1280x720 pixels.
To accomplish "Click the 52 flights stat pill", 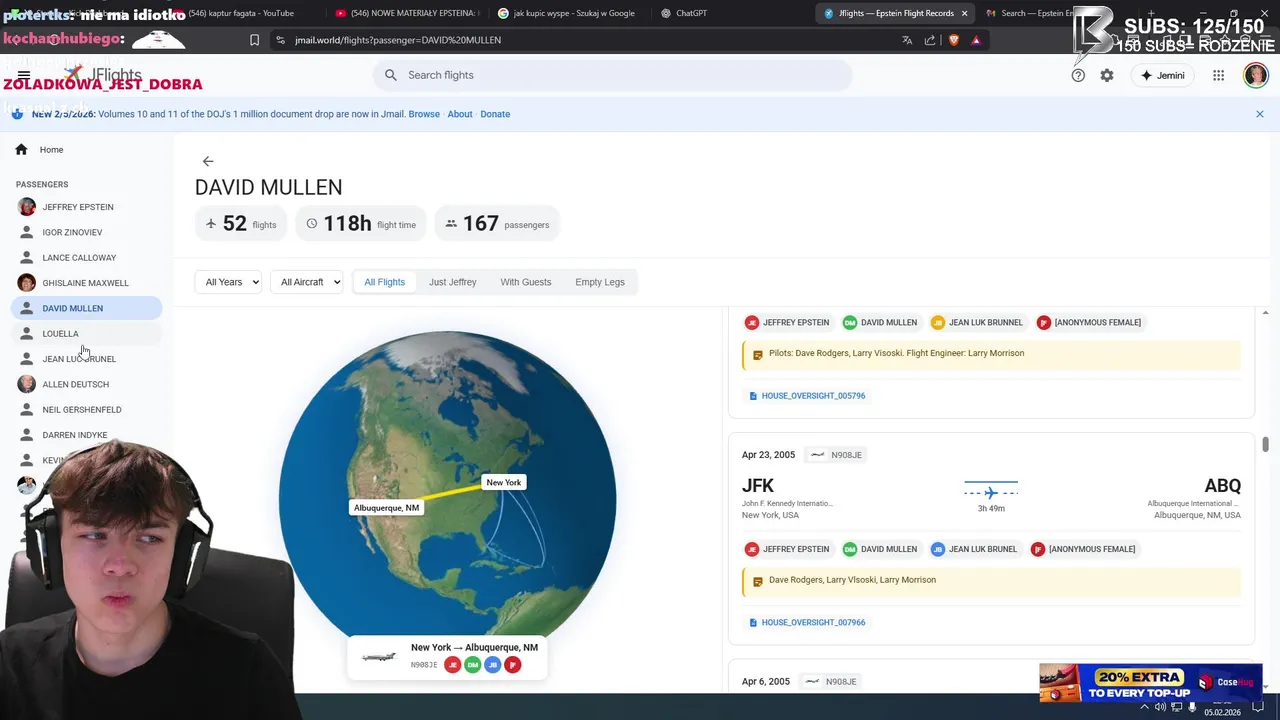I will point(241,224).
